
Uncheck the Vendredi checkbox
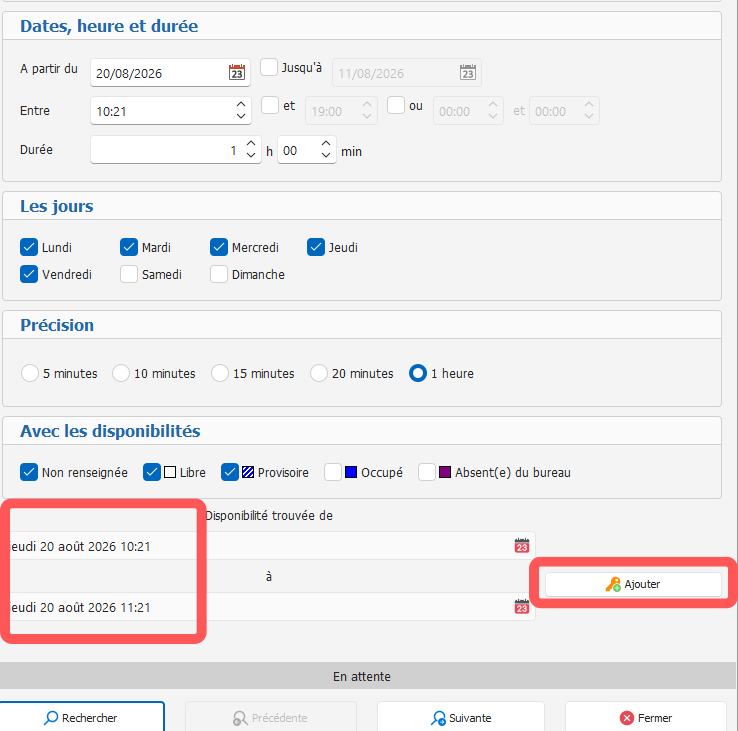pos(29,274)
